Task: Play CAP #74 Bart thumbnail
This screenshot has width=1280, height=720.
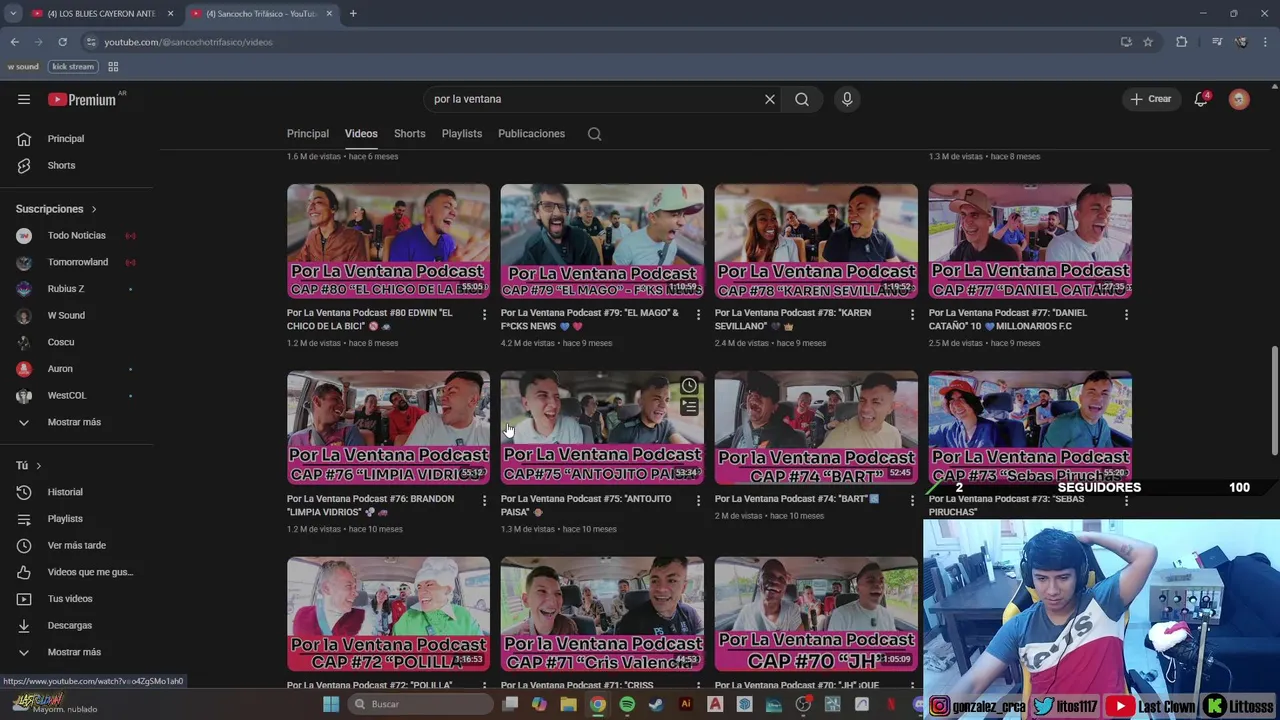Action: (x=816, y=428)
